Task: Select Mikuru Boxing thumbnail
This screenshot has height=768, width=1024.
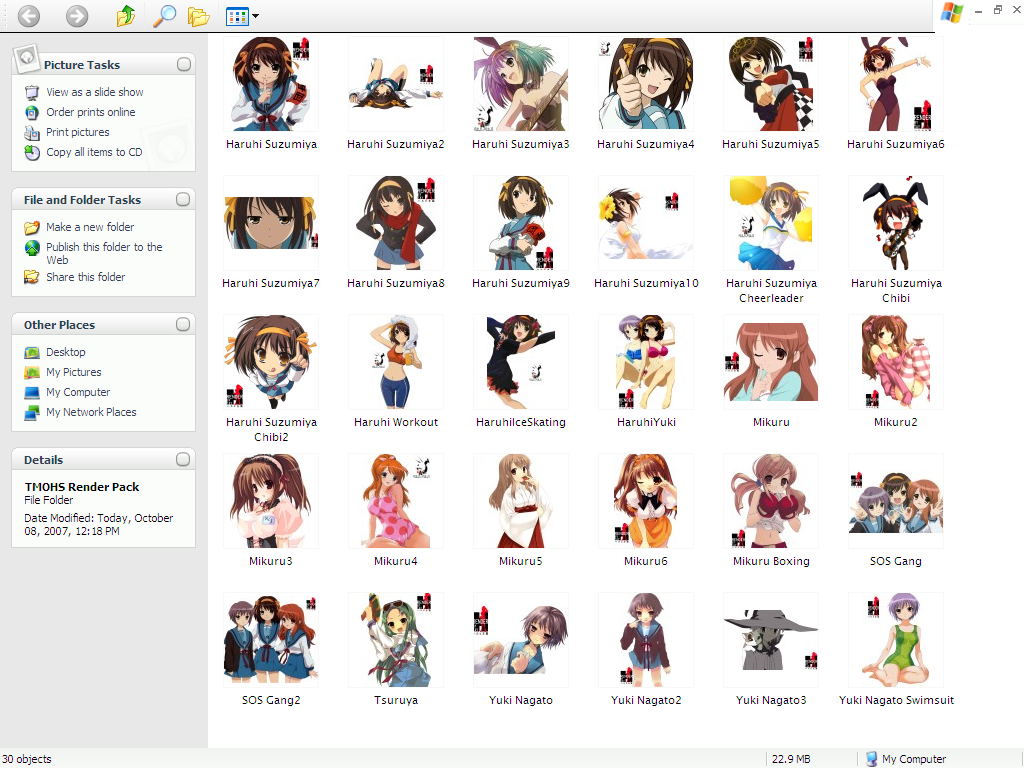Action: [x=771, y=502]
